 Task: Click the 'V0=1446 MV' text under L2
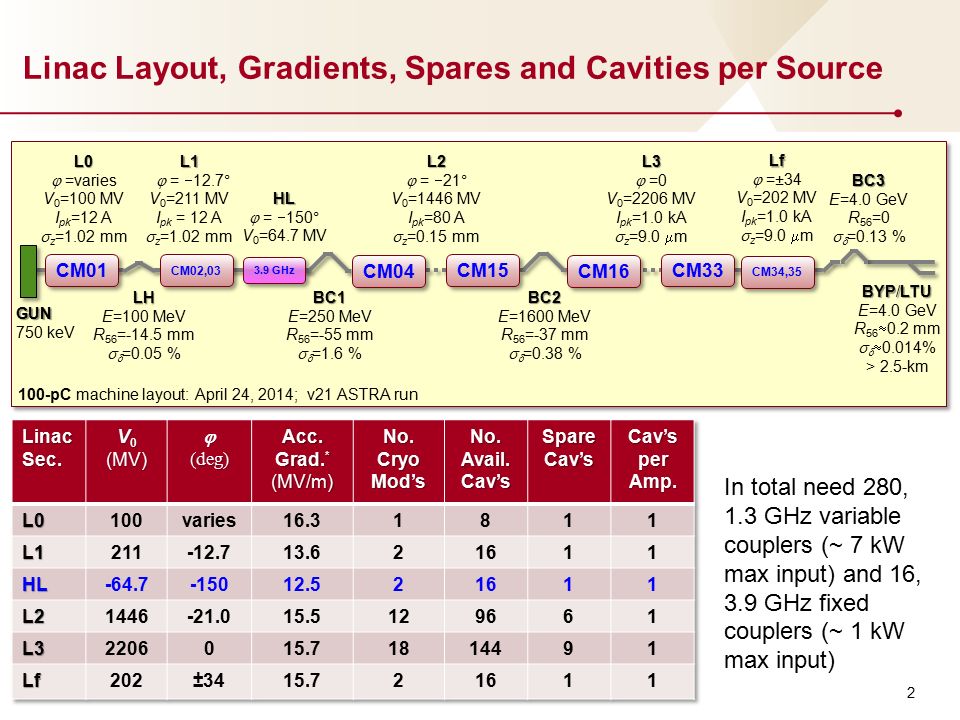pyautogui.click(x=436, y=199)
